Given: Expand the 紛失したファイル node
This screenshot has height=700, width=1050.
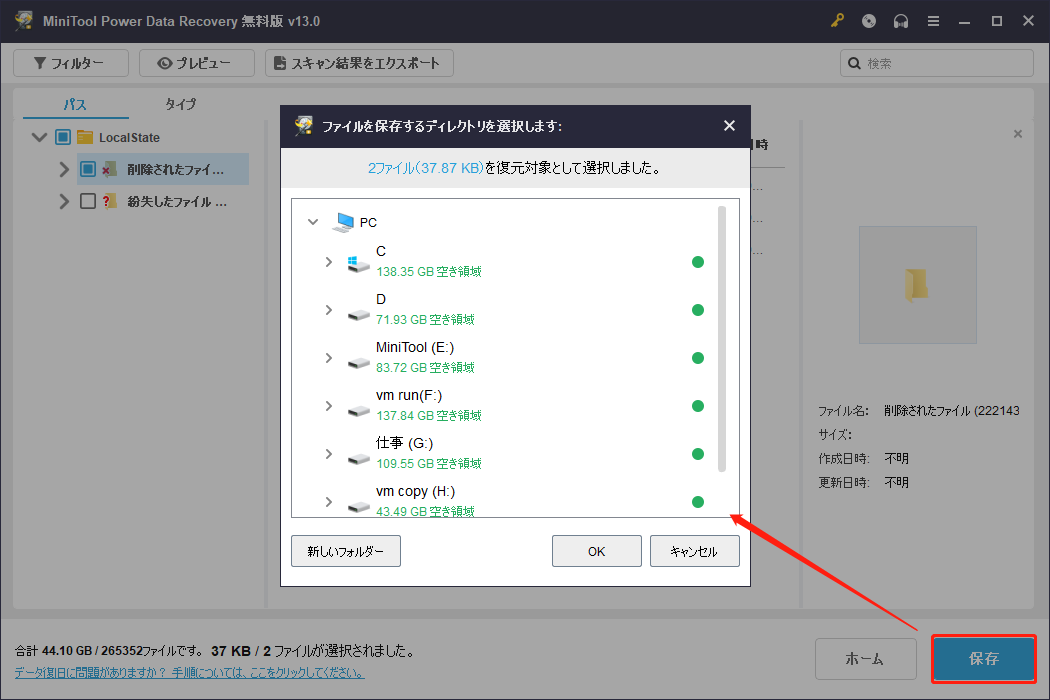Looking at the screenshot, I should (64, 201).
